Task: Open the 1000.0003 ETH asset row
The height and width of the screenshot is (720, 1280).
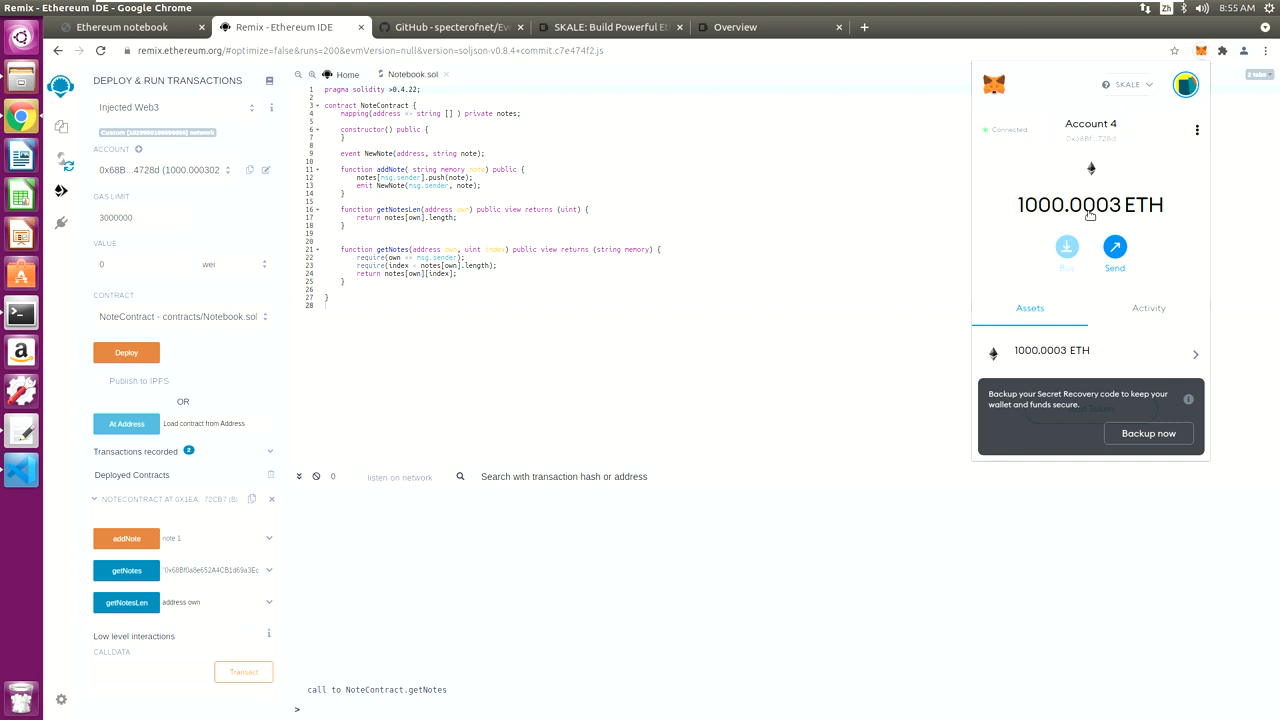Action: (x=1091, y=353)
